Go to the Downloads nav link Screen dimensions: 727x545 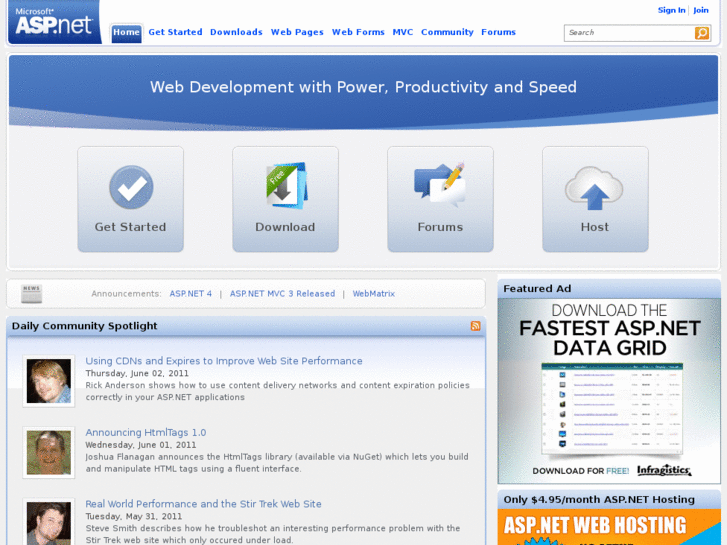click(236, 32)
